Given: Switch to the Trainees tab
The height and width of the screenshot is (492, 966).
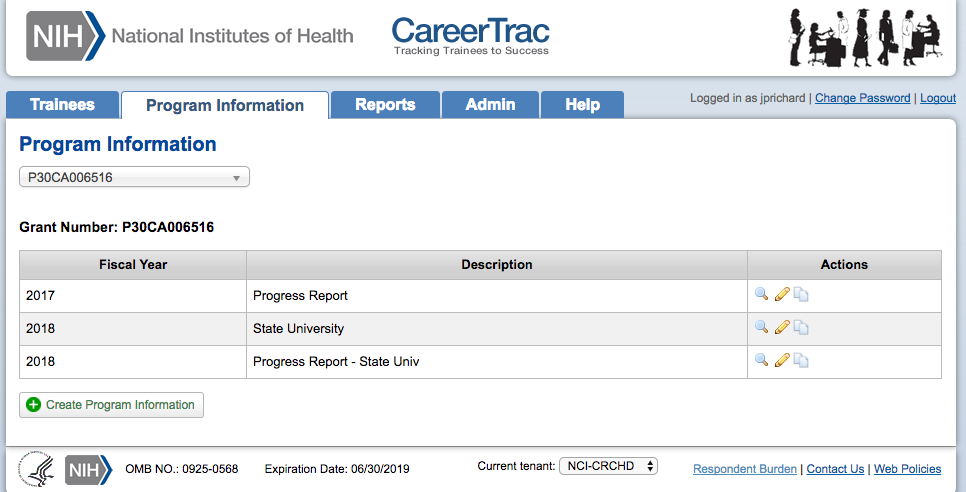Looking at the screenshot, I should coord(62,105).
